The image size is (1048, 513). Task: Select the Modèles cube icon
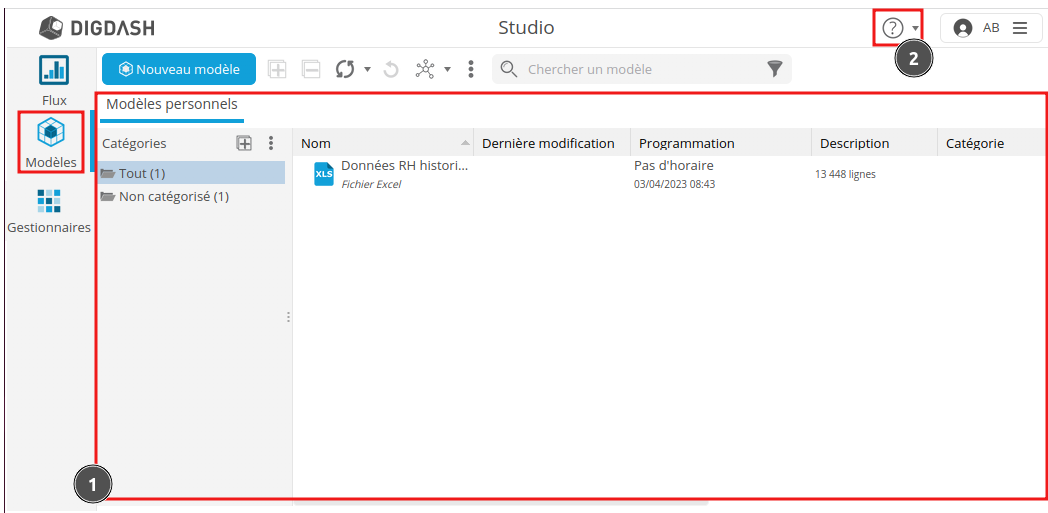pos(51,132)
